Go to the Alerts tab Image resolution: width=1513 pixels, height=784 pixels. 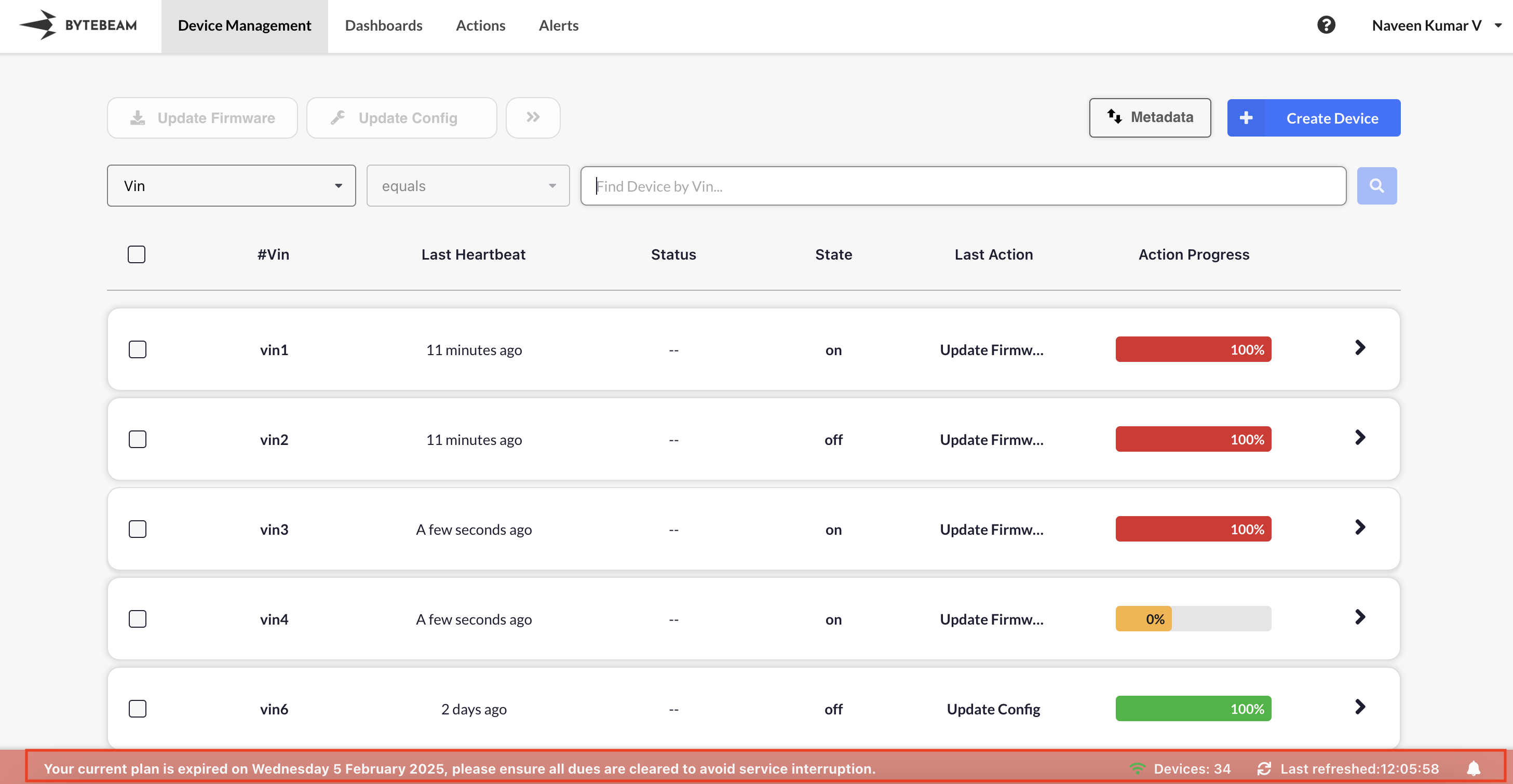pyautogui.click(x=558, y=25)
